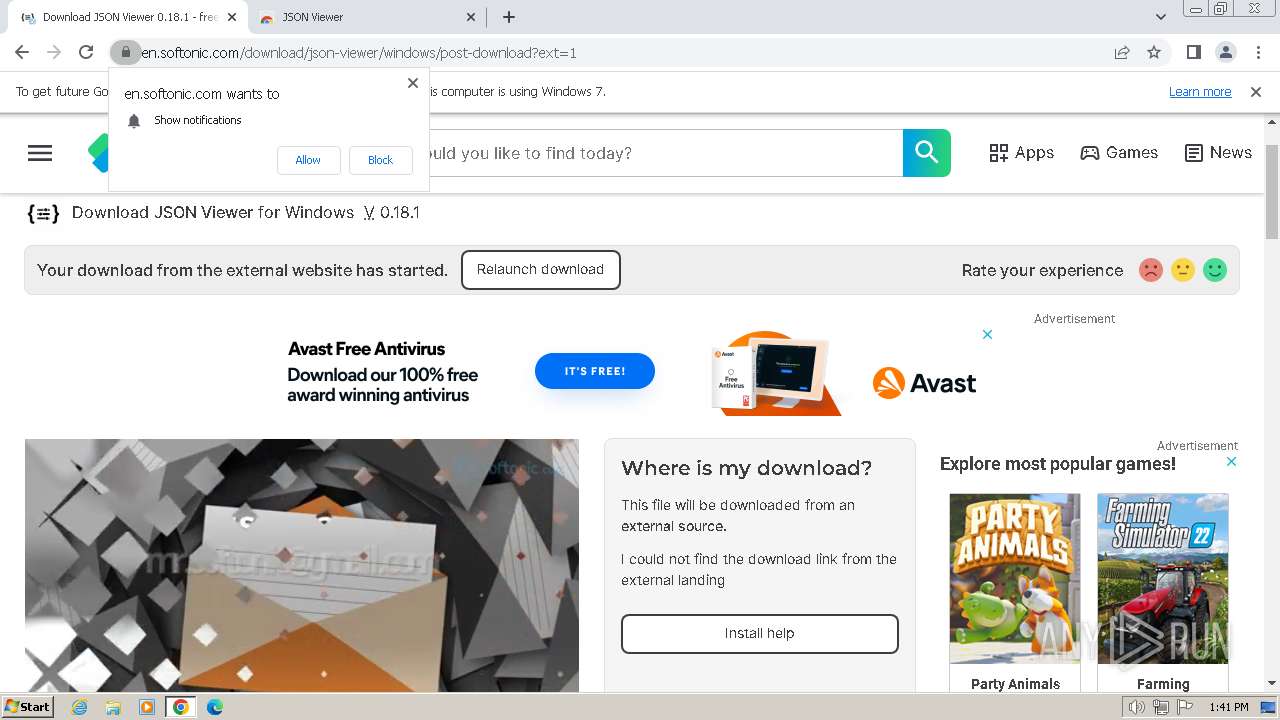Open Windows Start menu
Viewport: 1280px width, 720px height.
click(27, 707)
